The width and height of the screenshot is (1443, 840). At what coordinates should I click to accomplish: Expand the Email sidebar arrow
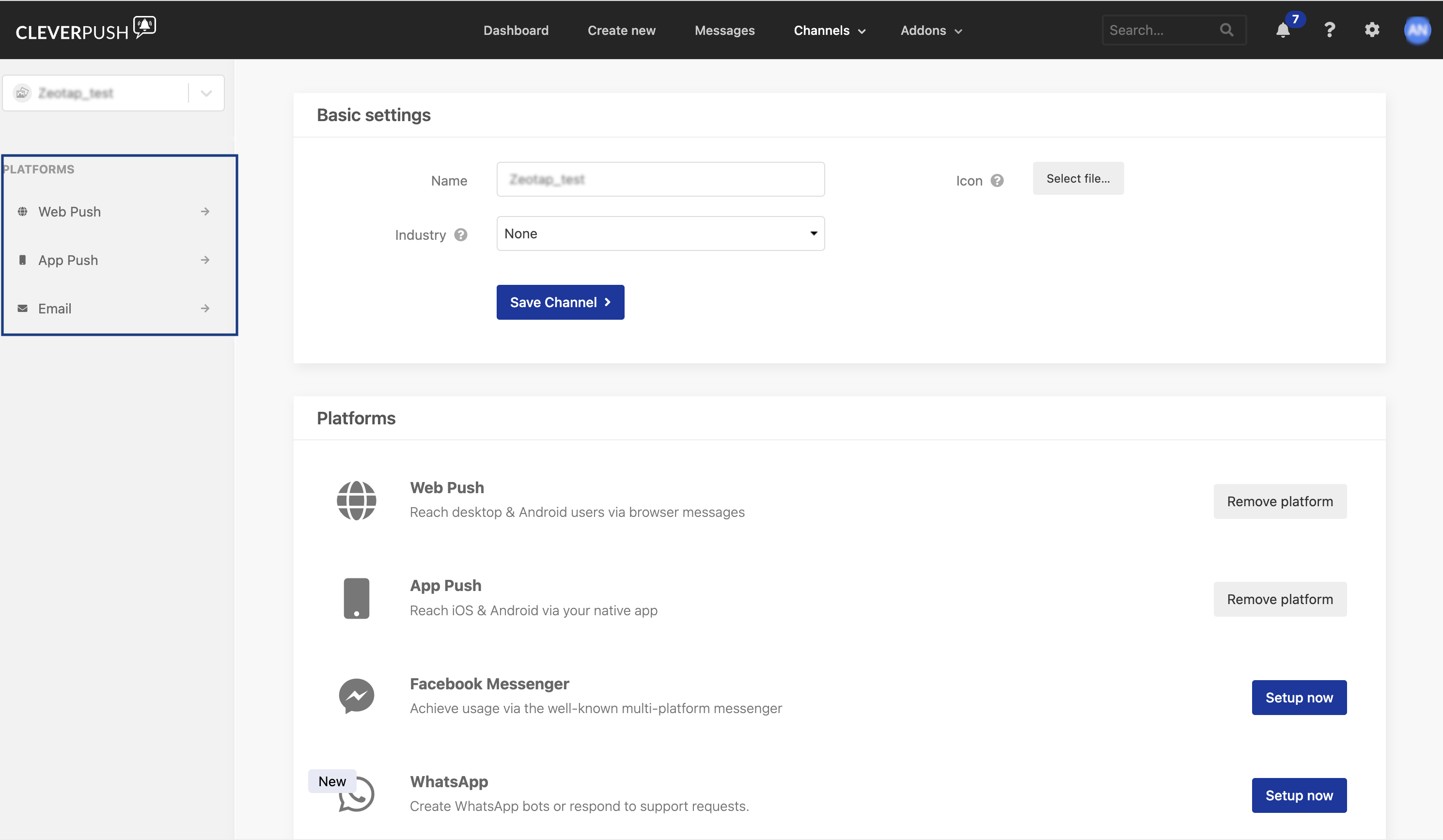point(205,309)
